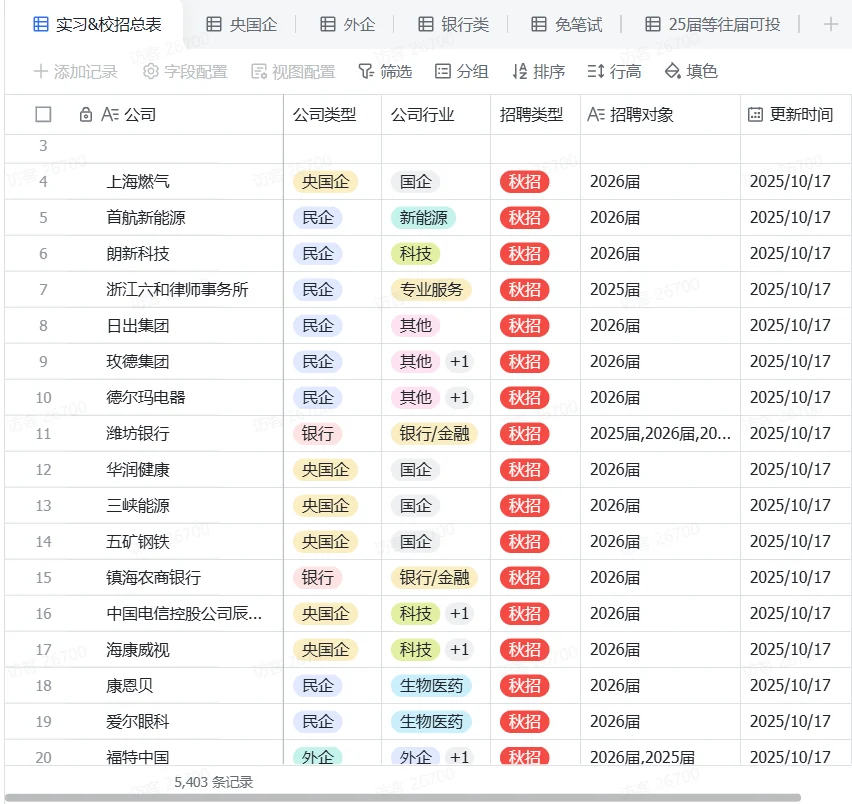Click the 公司 column header
The image size is (852, 804).
[140, 115]
